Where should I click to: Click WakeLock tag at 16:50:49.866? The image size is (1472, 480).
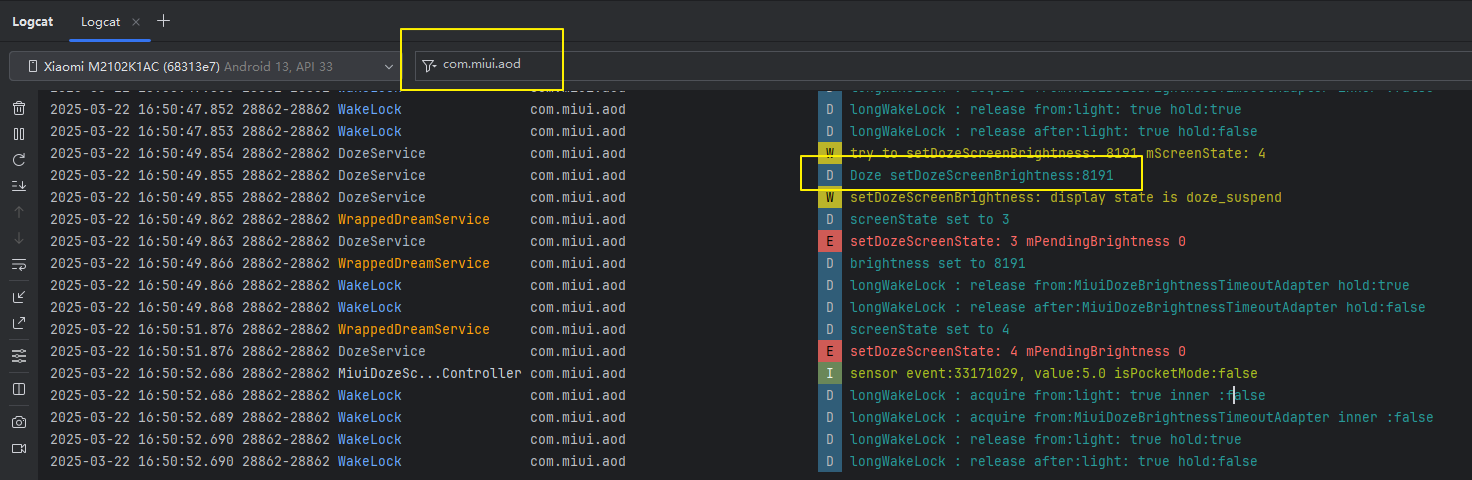pyautogui.click(x=369, y=285)
